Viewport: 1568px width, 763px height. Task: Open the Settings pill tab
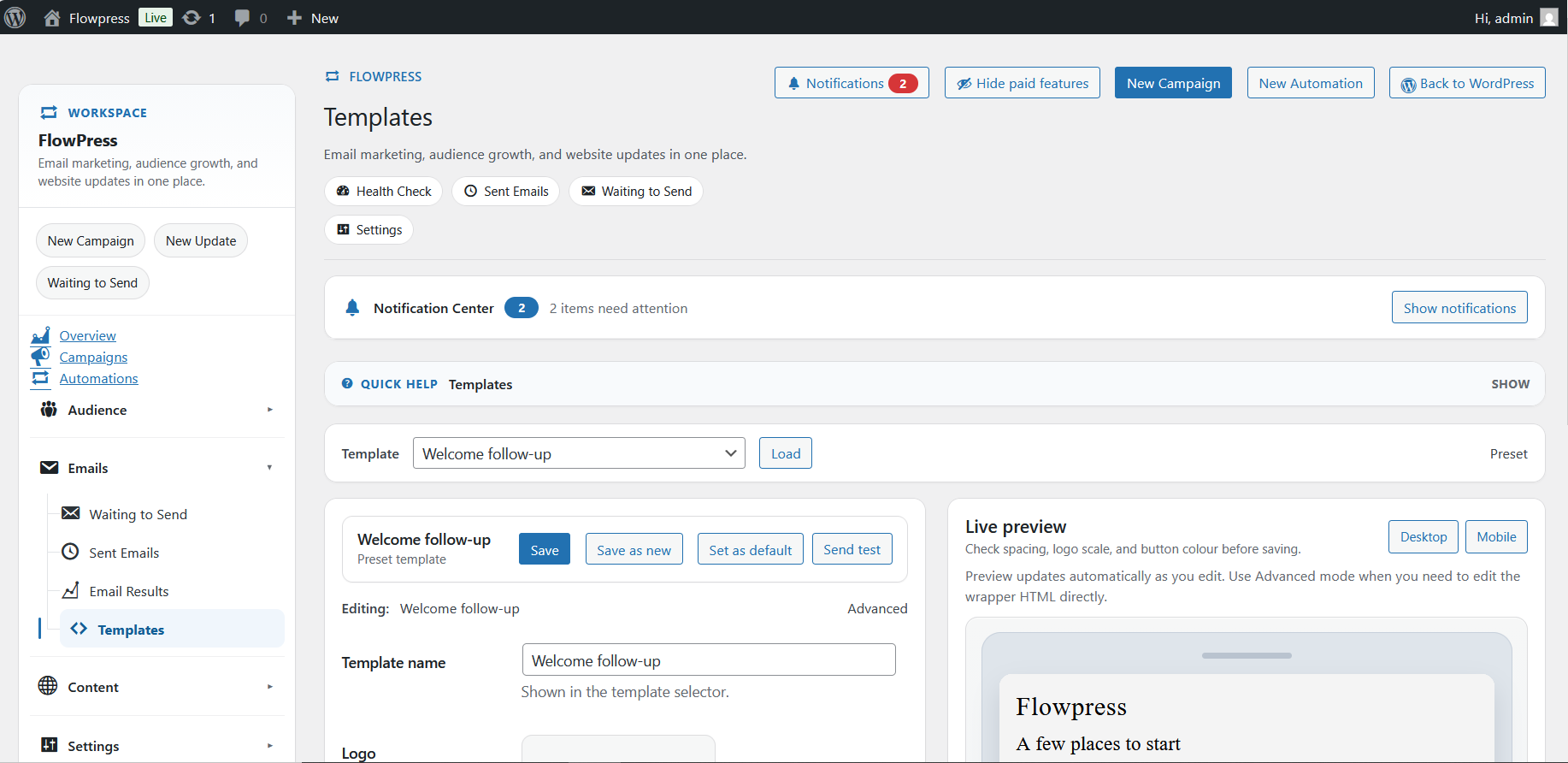coord(368,229)
